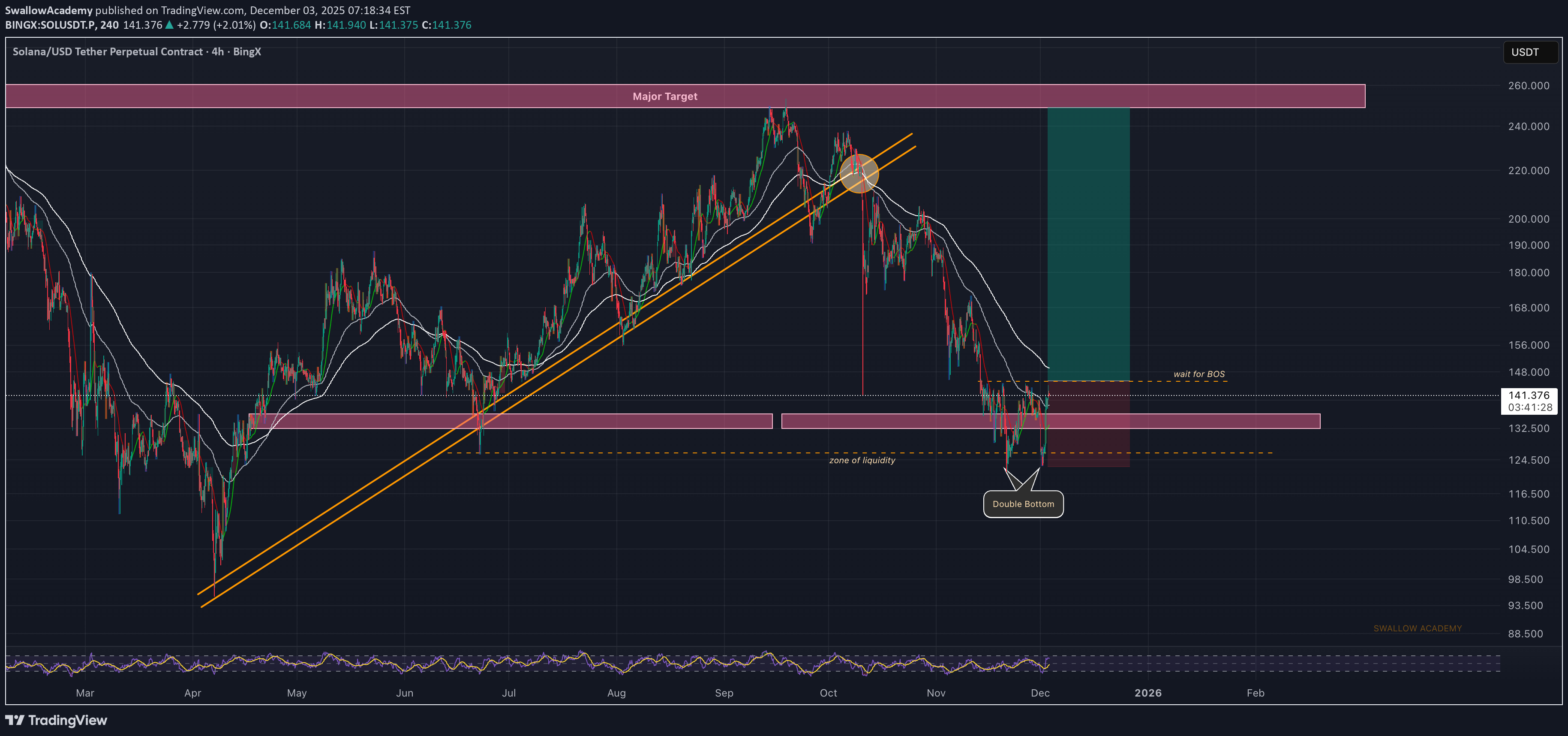
Task: Click the USDT currency button
Action: (1529, 52)
